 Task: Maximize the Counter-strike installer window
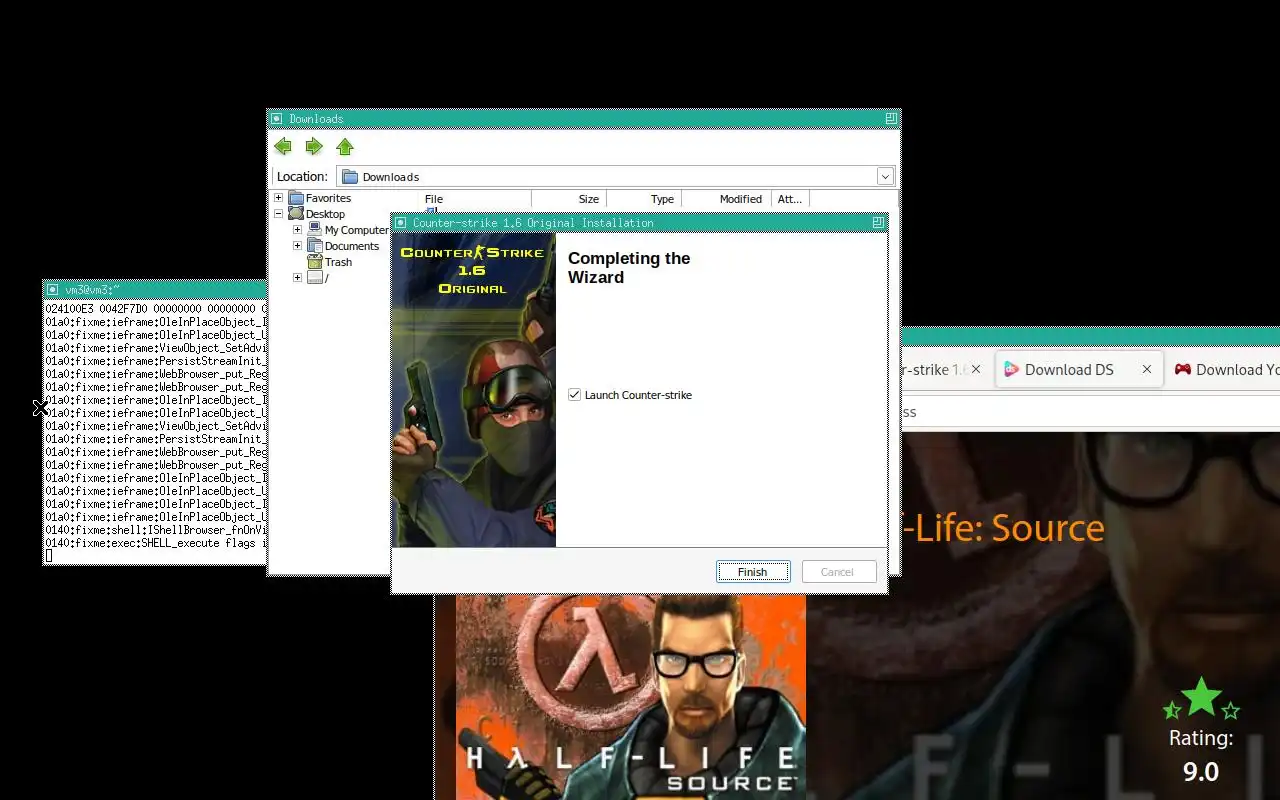click(x=877, y=223)
